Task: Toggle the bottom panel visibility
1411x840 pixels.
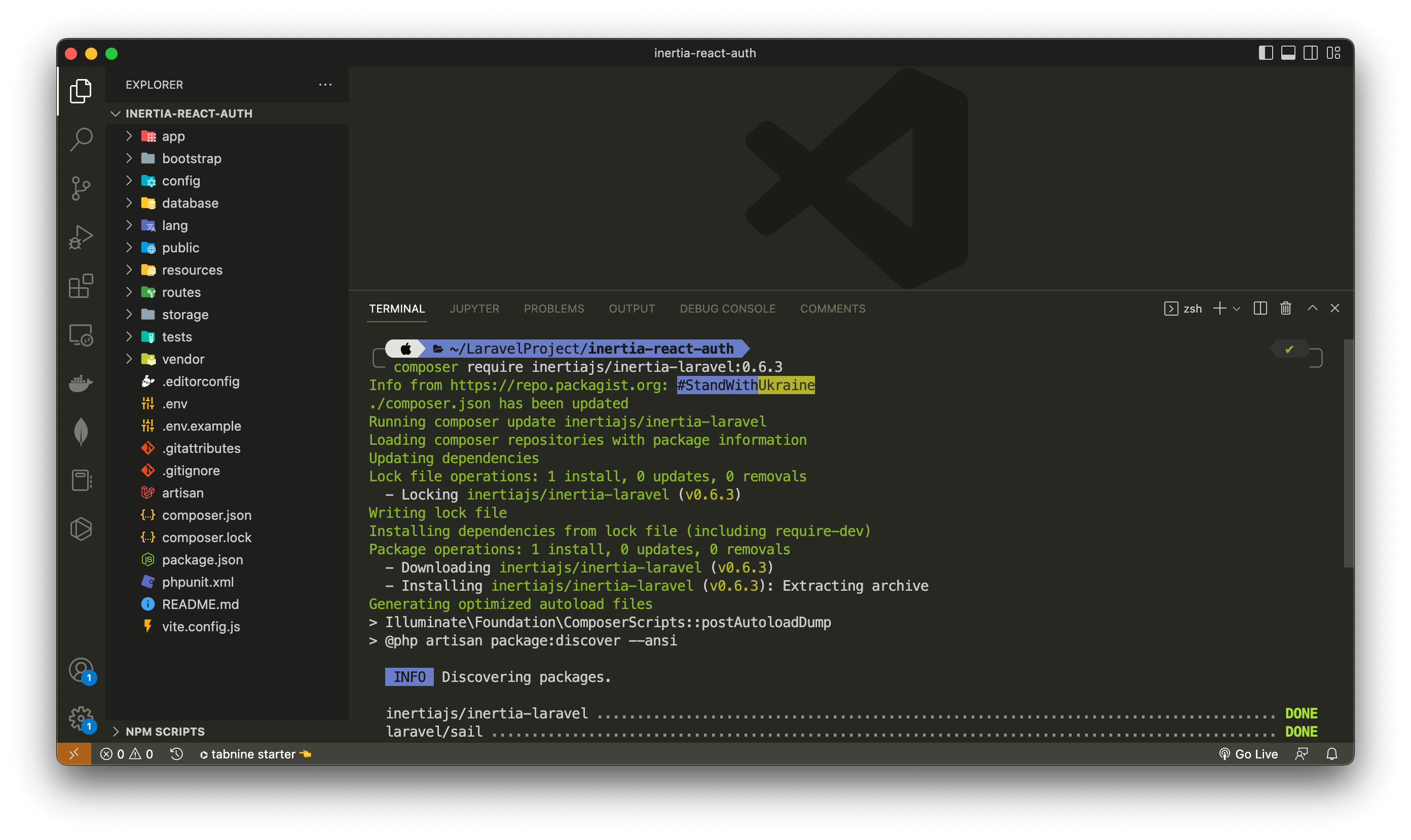Action: point(1288,53)
